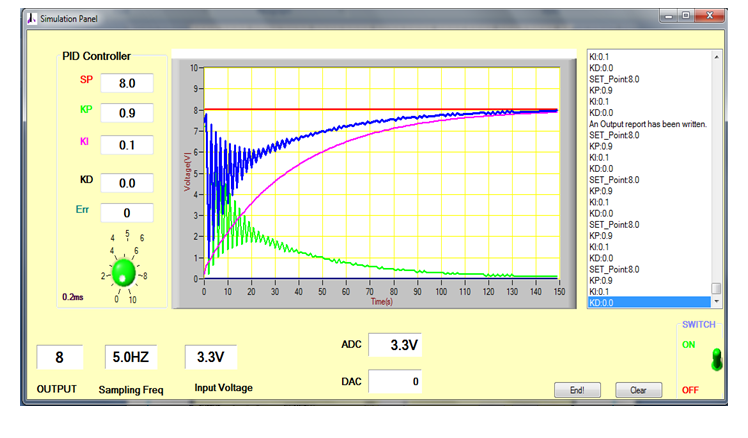Maximize the Simulation Panel window
This screenshot has height=438, width=748.
click(686, 16)
